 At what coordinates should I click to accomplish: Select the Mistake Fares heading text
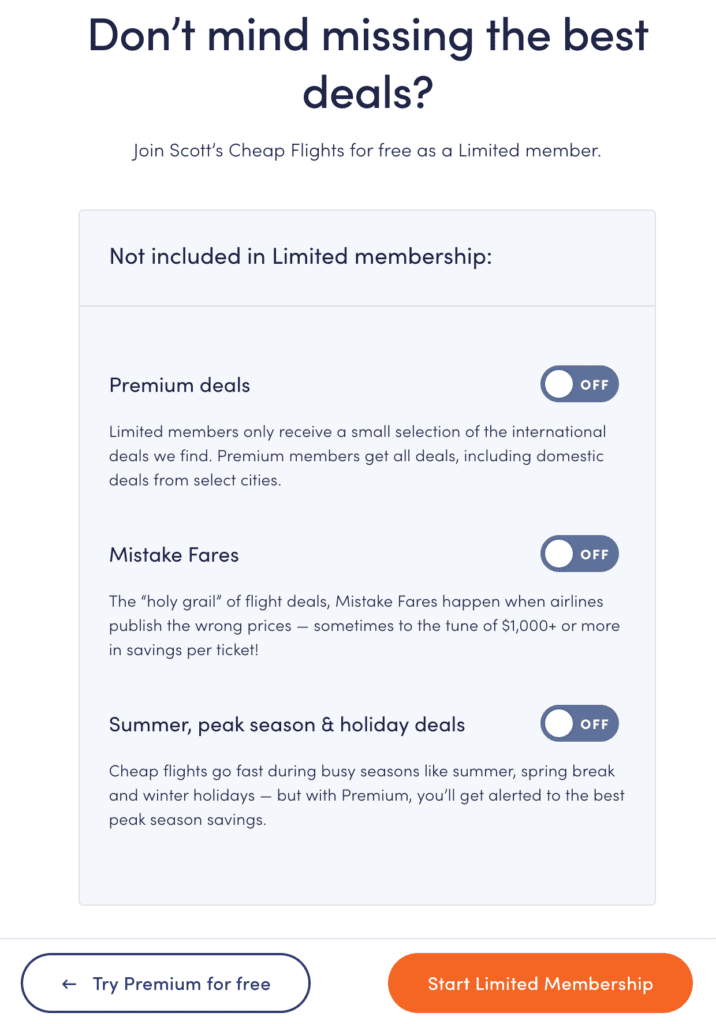click(174, 555)
